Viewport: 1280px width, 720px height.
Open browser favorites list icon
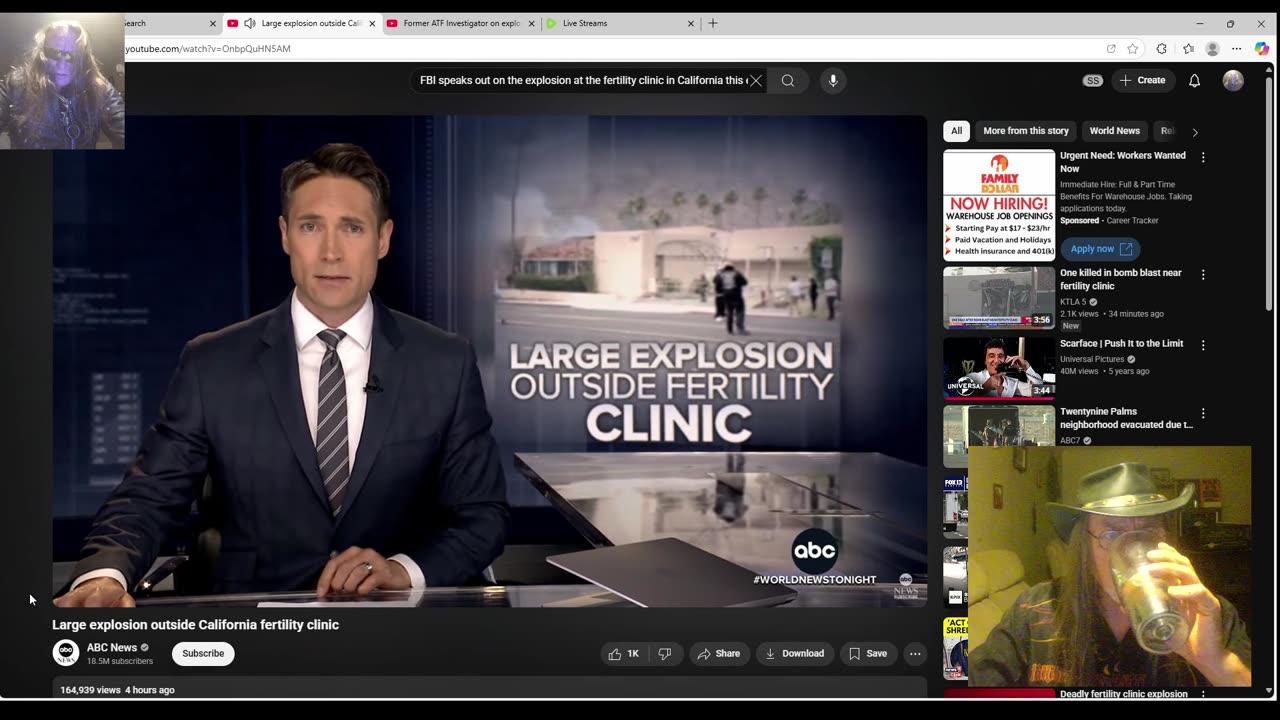pos(1188,49)
